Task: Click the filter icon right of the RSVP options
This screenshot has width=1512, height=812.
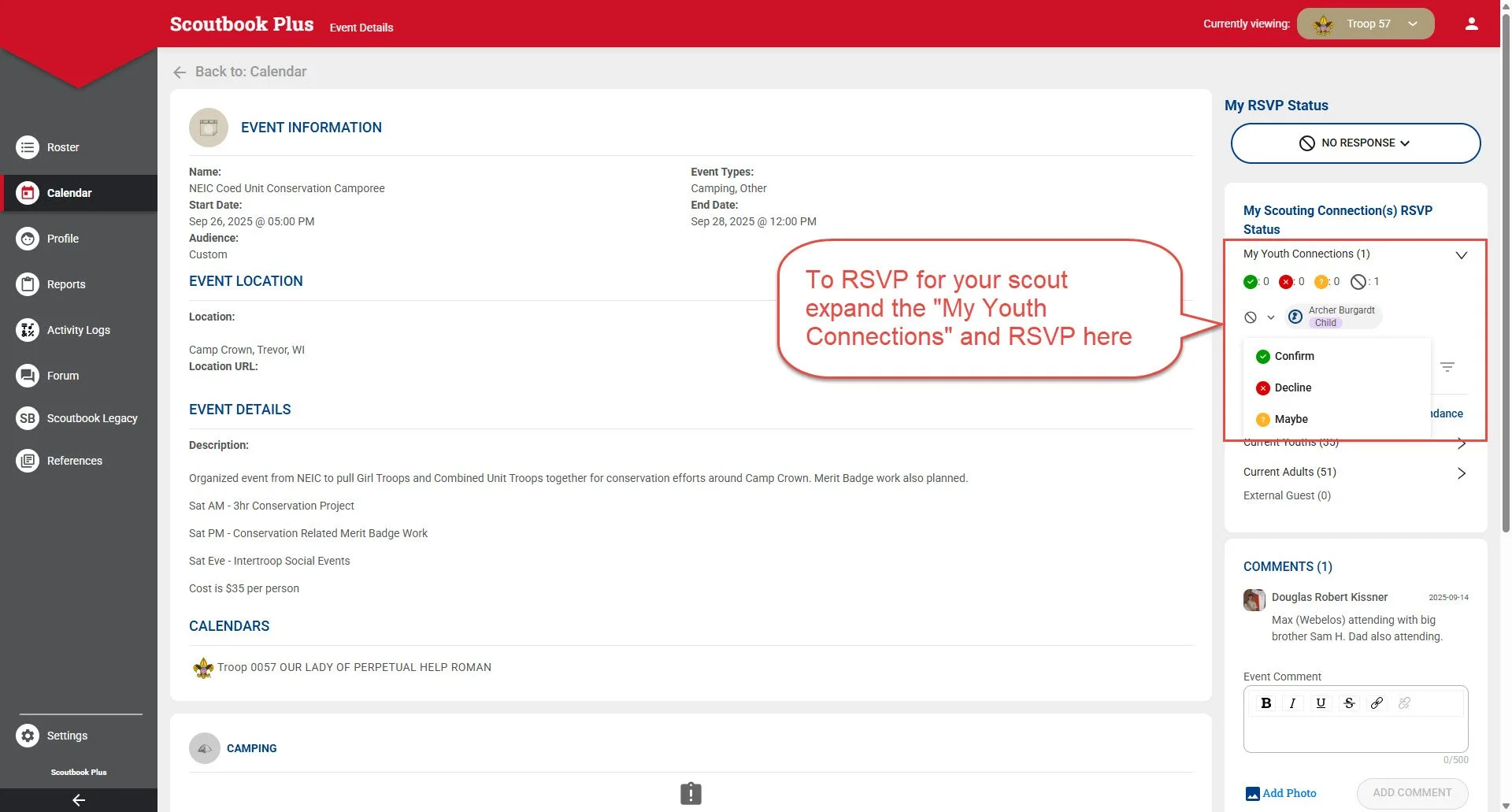Action: (x=1447, y=367)
